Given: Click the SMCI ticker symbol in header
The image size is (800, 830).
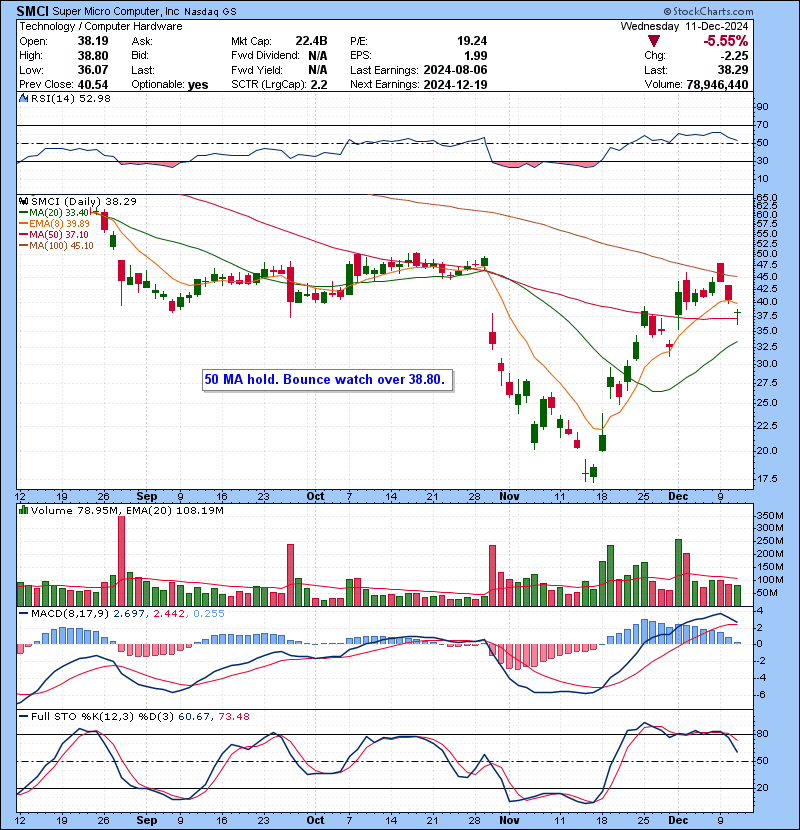Looking at the screenshot, I should pyautogui.click(x=33, y=11).
